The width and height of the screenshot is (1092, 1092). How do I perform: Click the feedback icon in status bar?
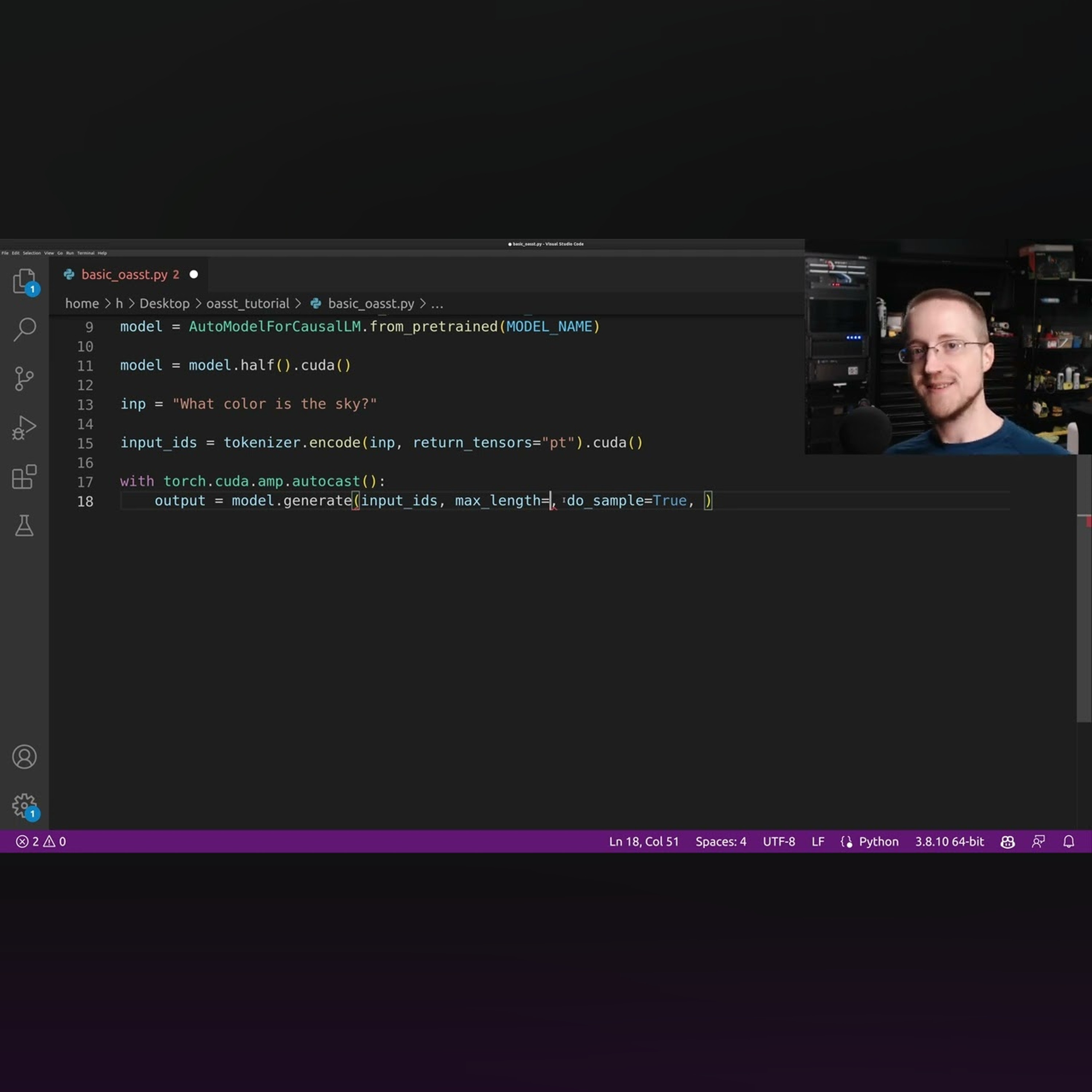coord(1038,842)
